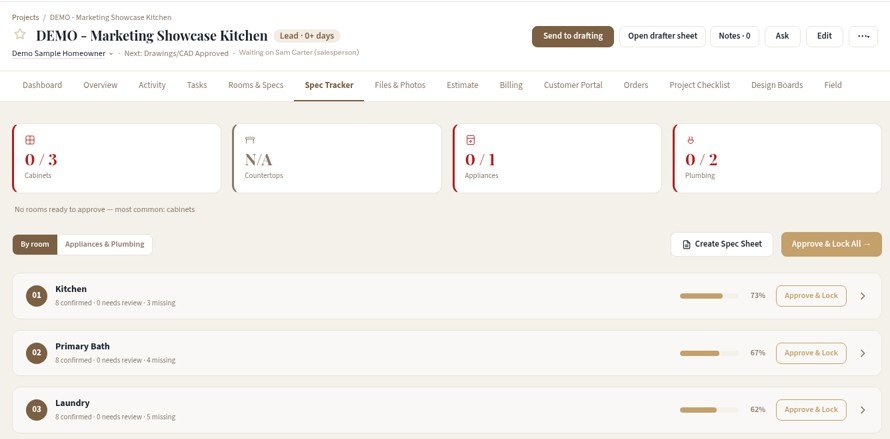Viewport: 890px width, 439px height.
Task: Click the Countertops table icon
Action: (250, 140)
